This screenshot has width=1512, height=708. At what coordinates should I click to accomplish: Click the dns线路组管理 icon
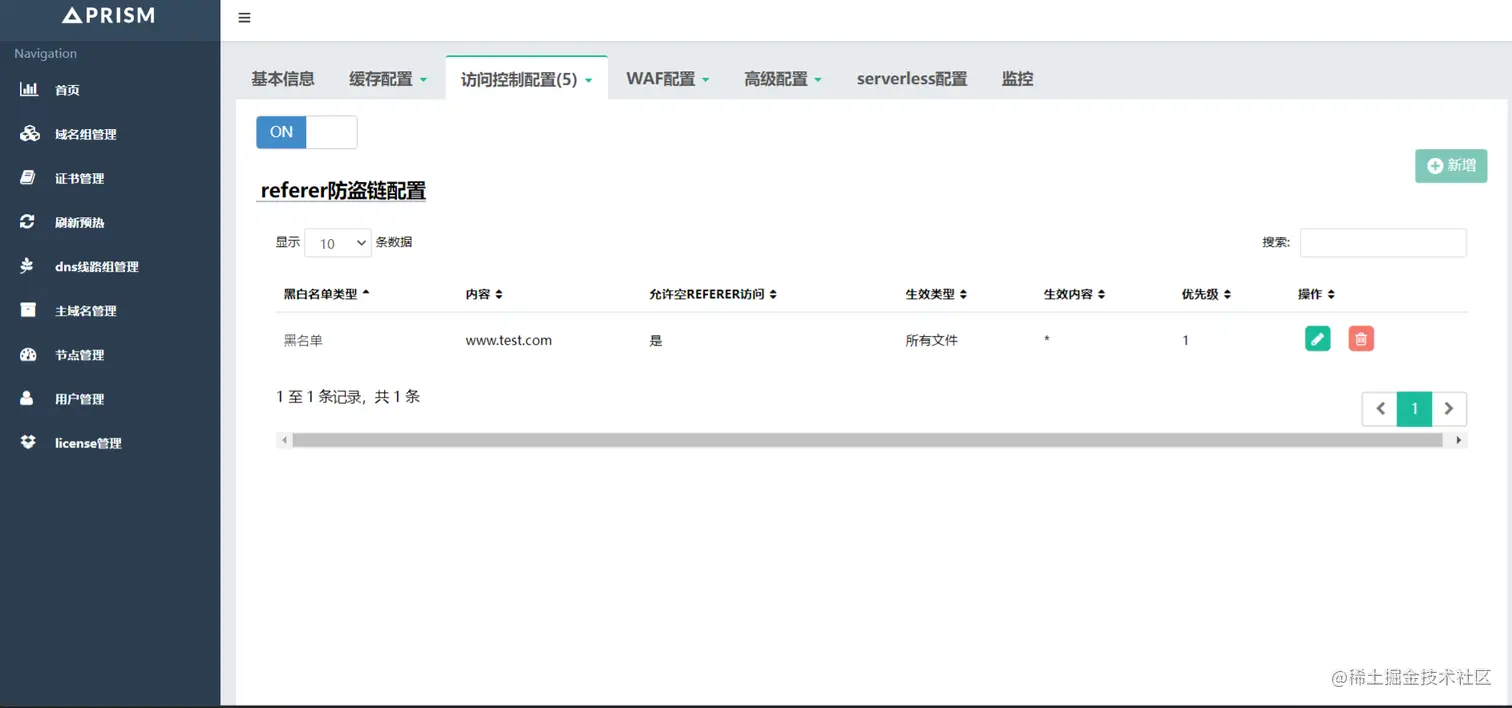coord(28,266)
